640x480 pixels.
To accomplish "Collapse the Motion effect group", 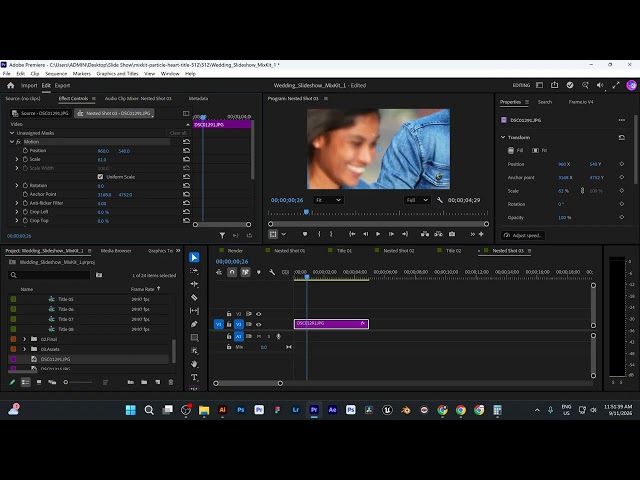I will [12, 142].
